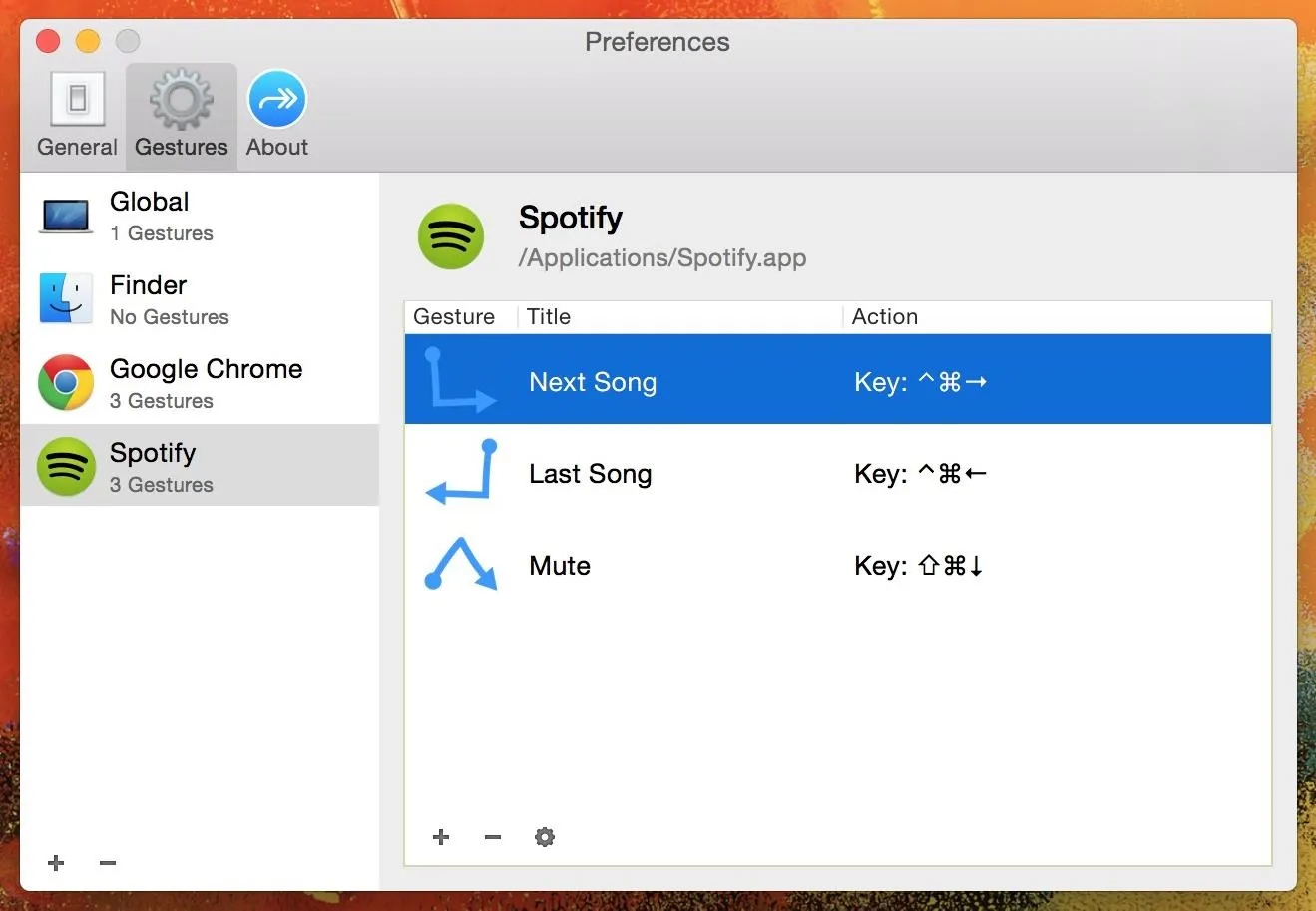
Task: Add a new gesture with plus button
Action: pyautogui.click(x=441, y=837)
